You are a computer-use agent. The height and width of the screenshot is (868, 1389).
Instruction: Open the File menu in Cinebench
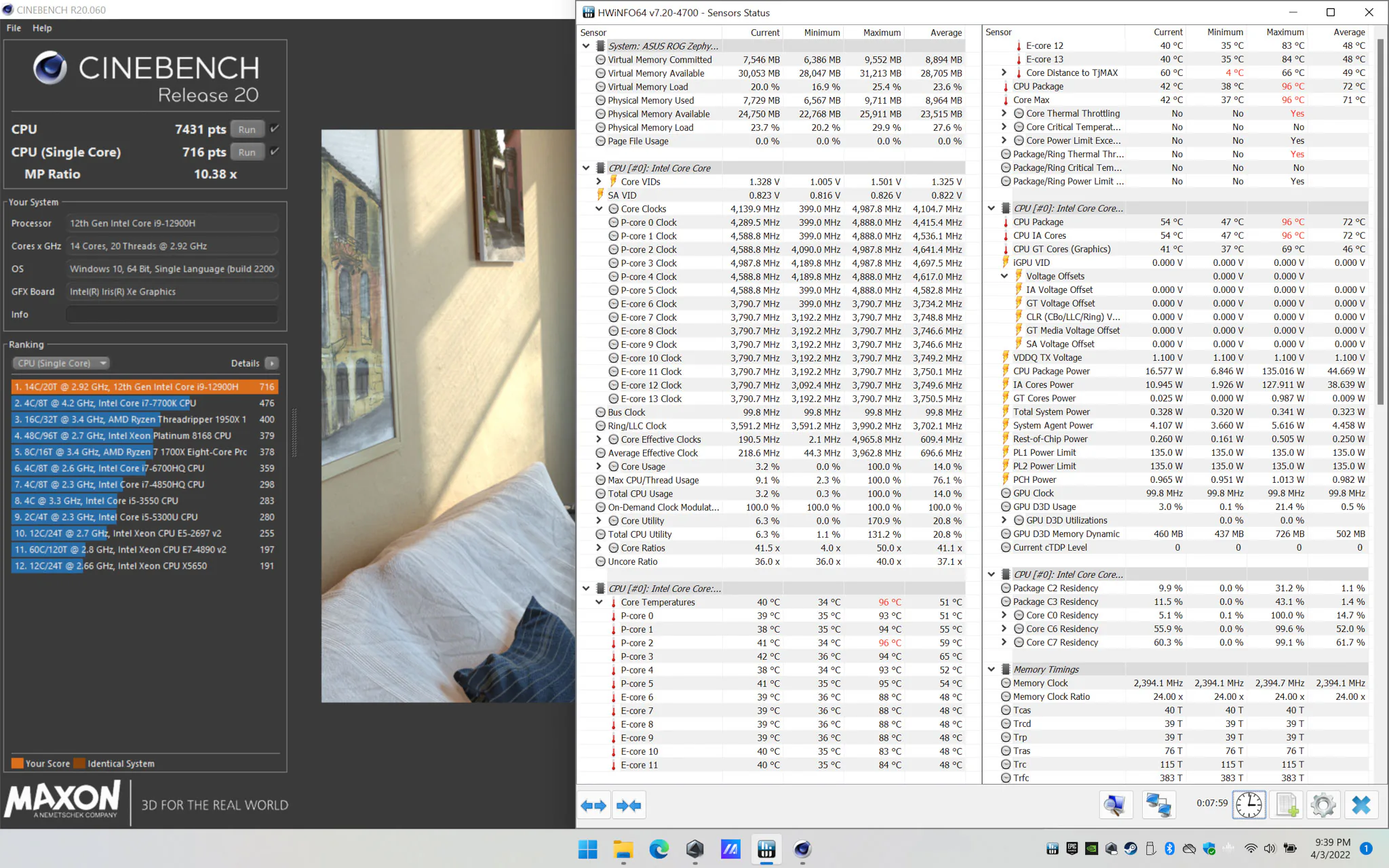click(14, 28)
